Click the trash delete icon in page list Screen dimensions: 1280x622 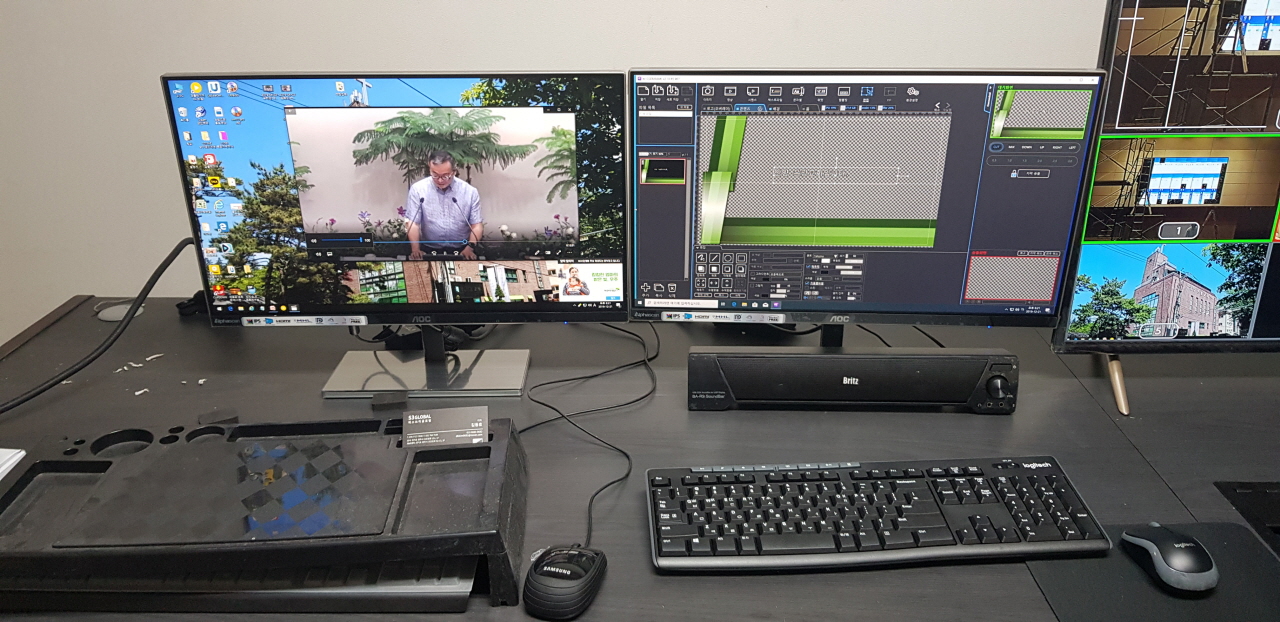coord(672,288)
